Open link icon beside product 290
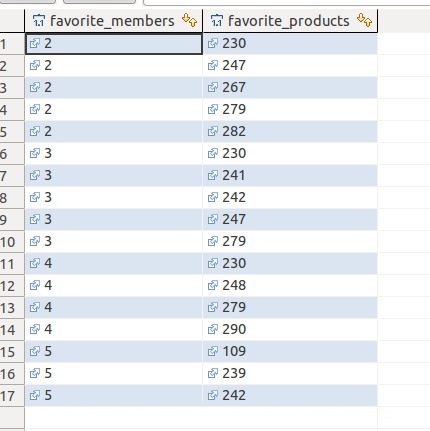 tap(213, 329)
